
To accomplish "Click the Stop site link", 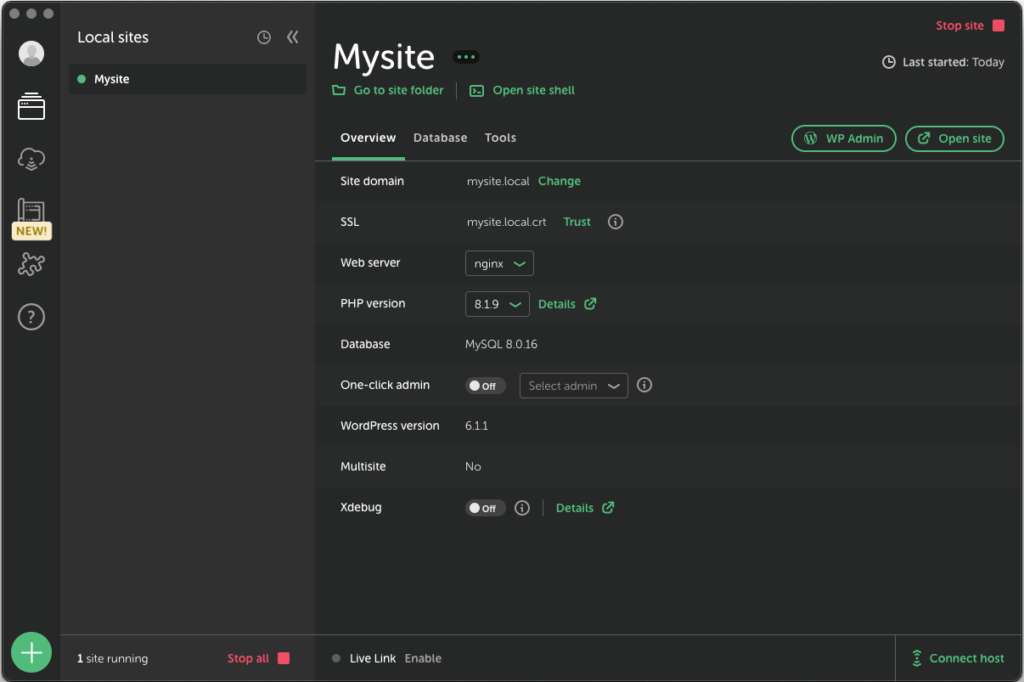I will (x=959, y=25).
